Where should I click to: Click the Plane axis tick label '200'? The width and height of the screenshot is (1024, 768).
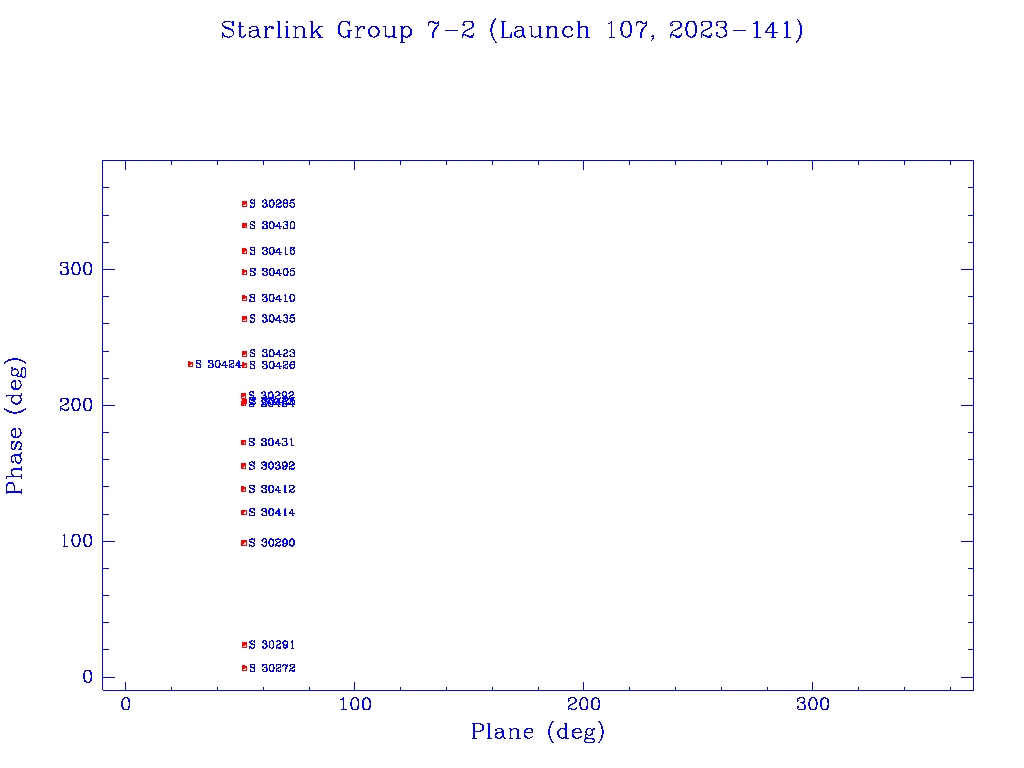583,704
